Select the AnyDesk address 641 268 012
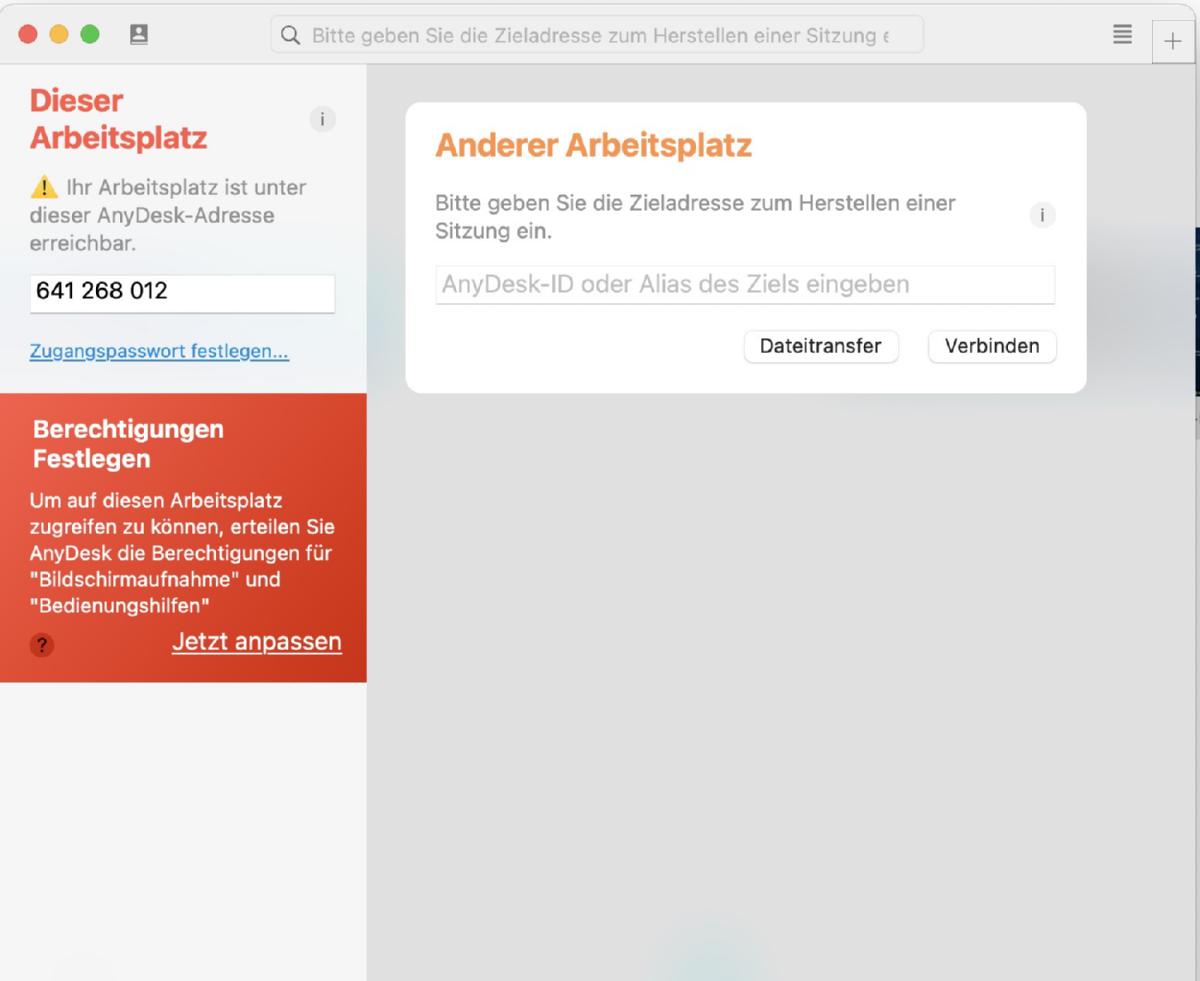Viewport: 1200px width, 981px height. (x=182, y=293)
